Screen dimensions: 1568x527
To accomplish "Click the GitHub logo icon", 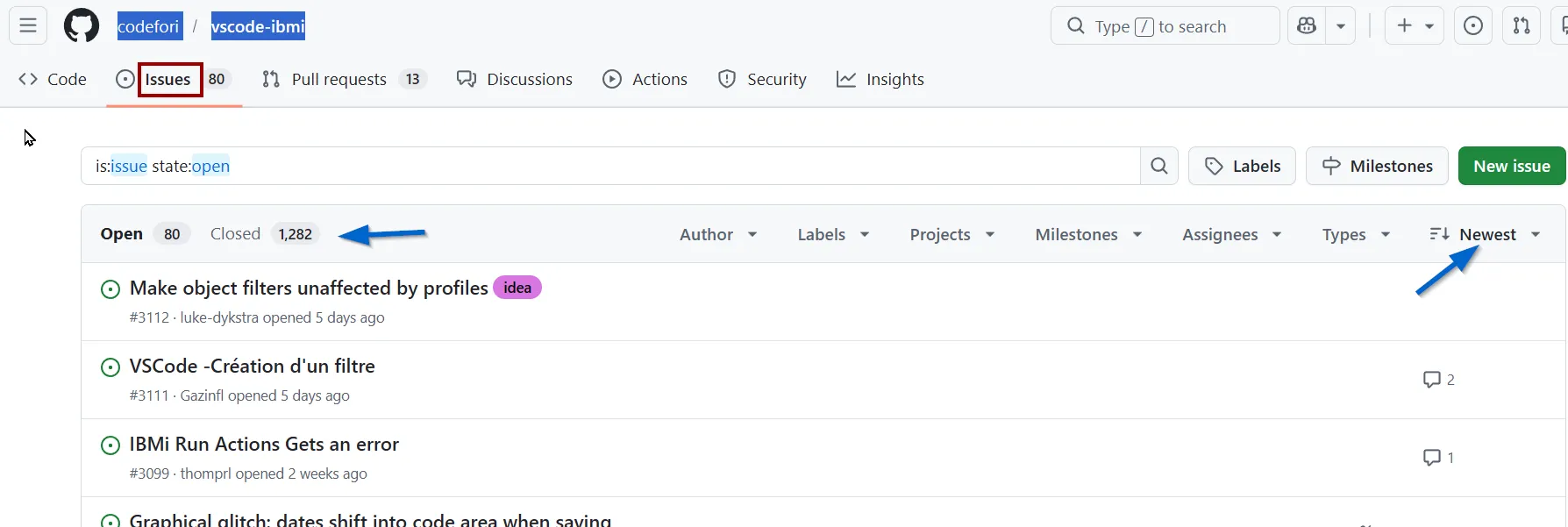I will (82, 26).
